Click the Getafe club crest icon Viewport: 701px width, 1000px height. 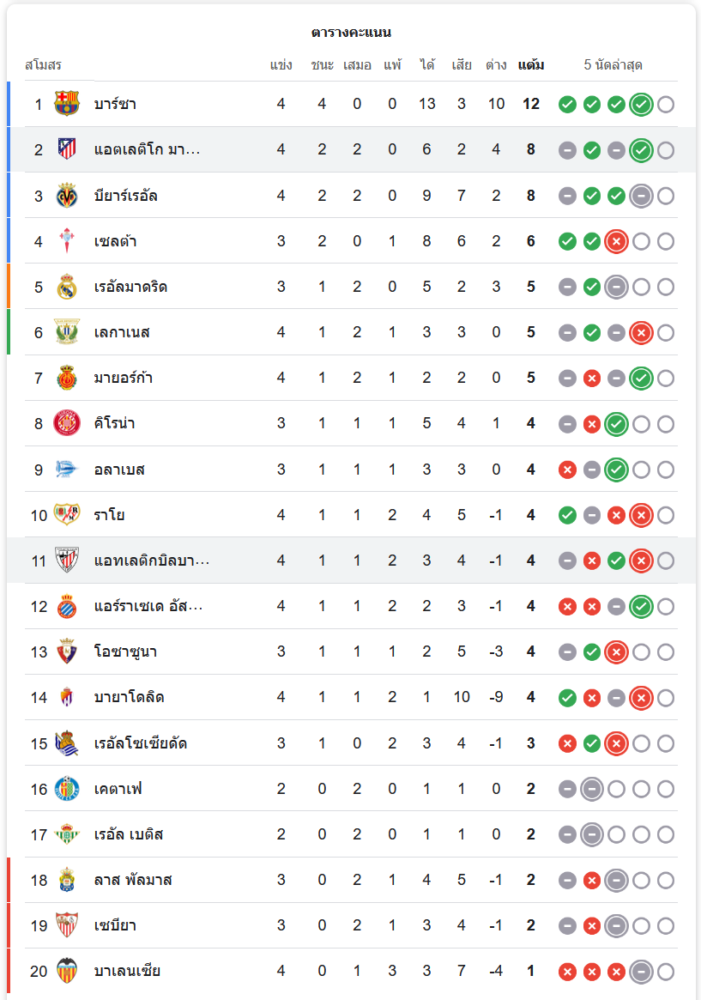coord(67,789)
